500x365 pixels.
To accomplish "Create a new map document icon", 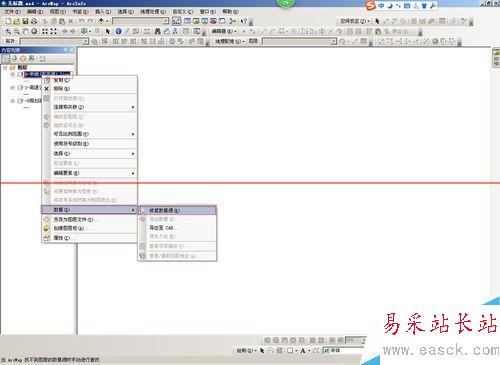I will pos(8,21).
